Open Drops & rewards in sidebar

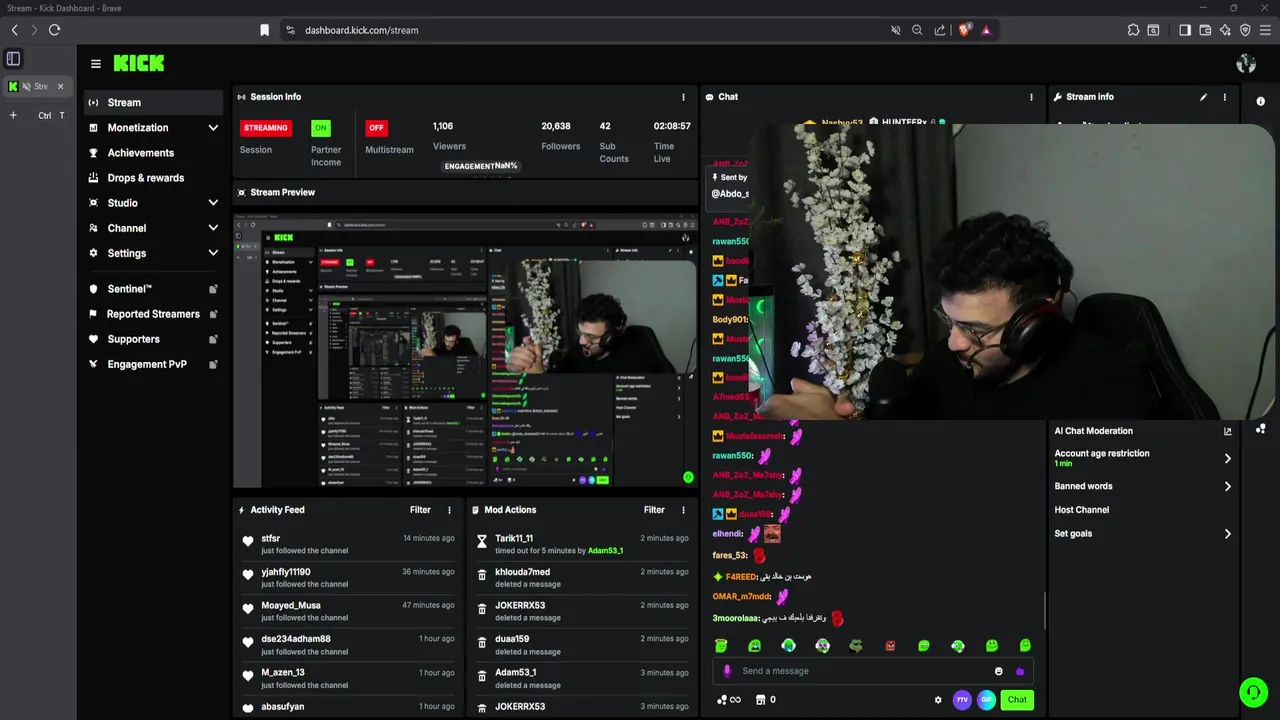(153, 178)
